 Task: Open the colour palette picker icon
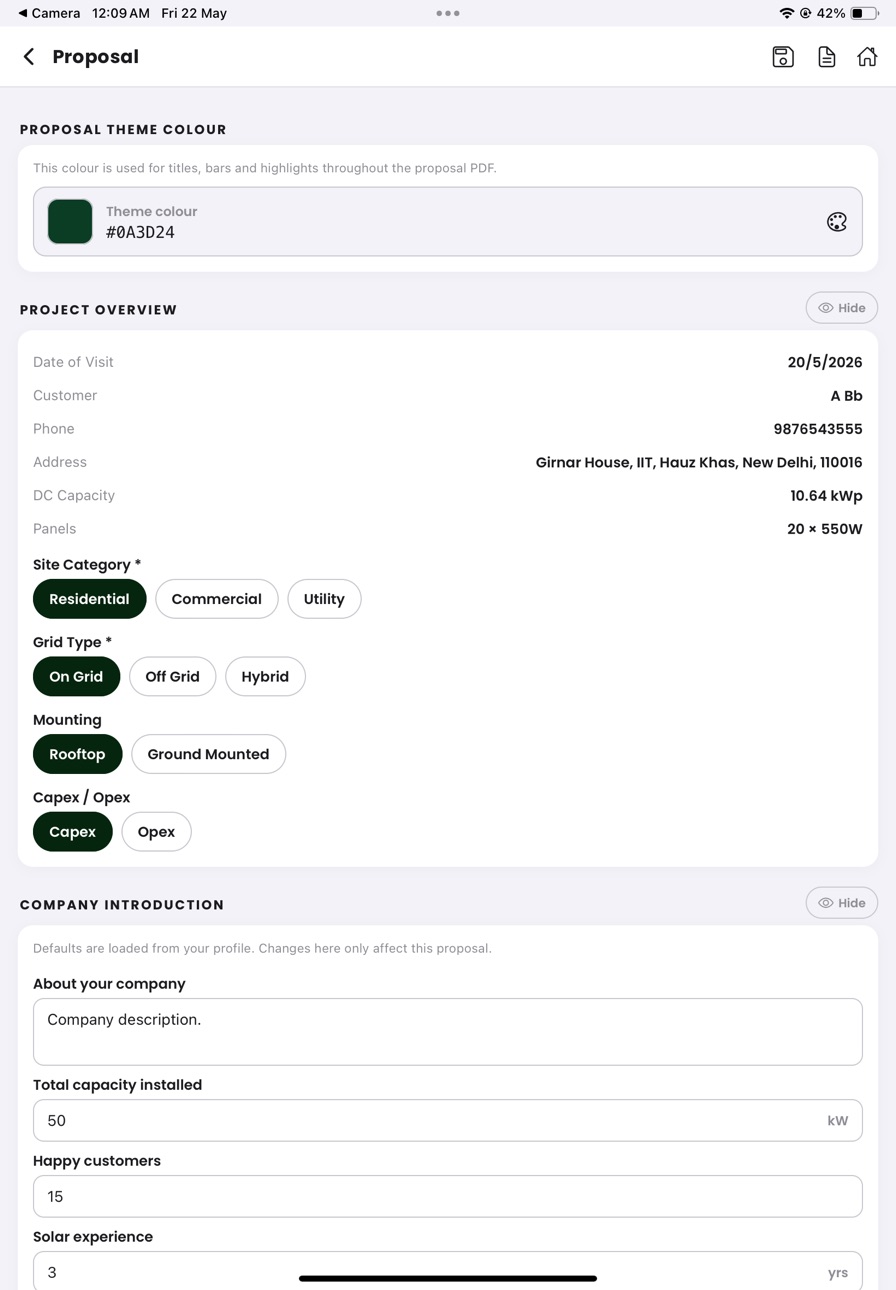coord(837,222)
